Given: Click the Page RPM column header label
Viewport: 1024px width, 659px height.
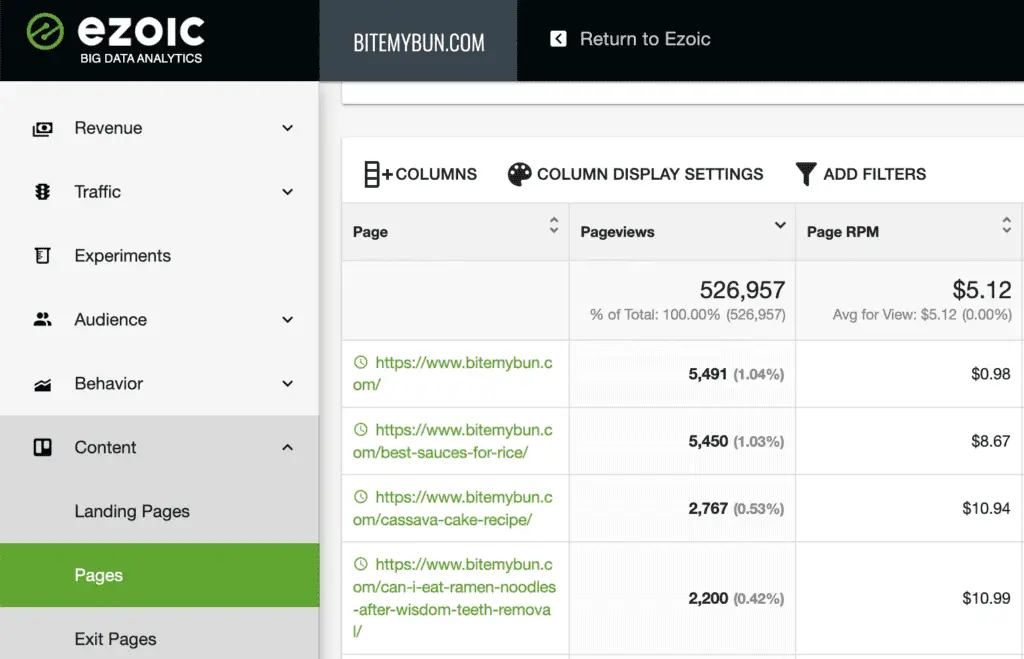Looking at the screenshot, I should pyautogui.click(x=842, y=232).
